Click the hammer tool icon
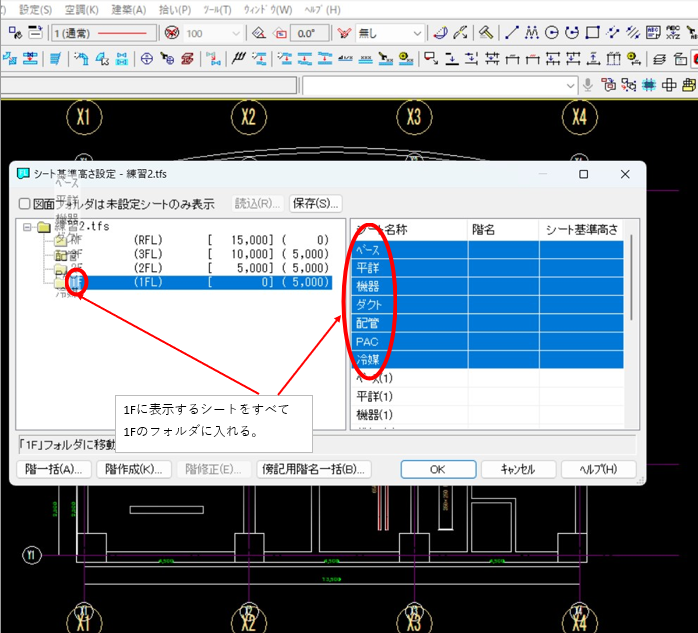This screenshot has width=698, height=633. pyautogui.click(x=486, y=32)
